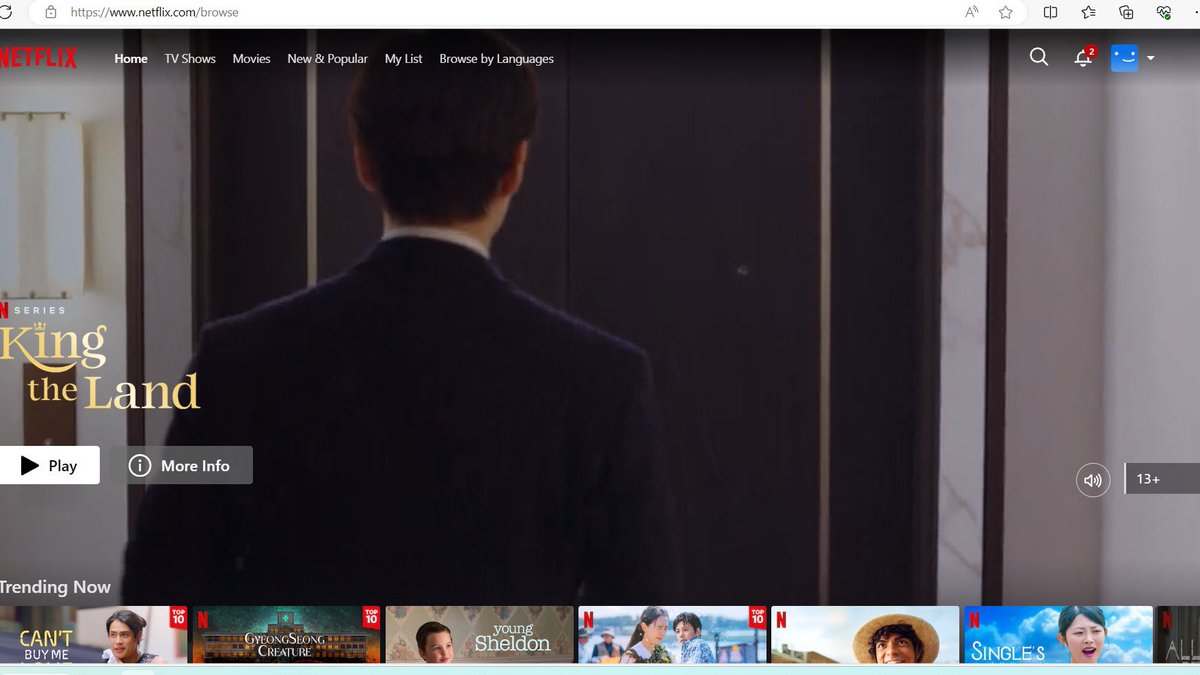
Task: Click the King the Land title logo
Action: coord(100,365)
